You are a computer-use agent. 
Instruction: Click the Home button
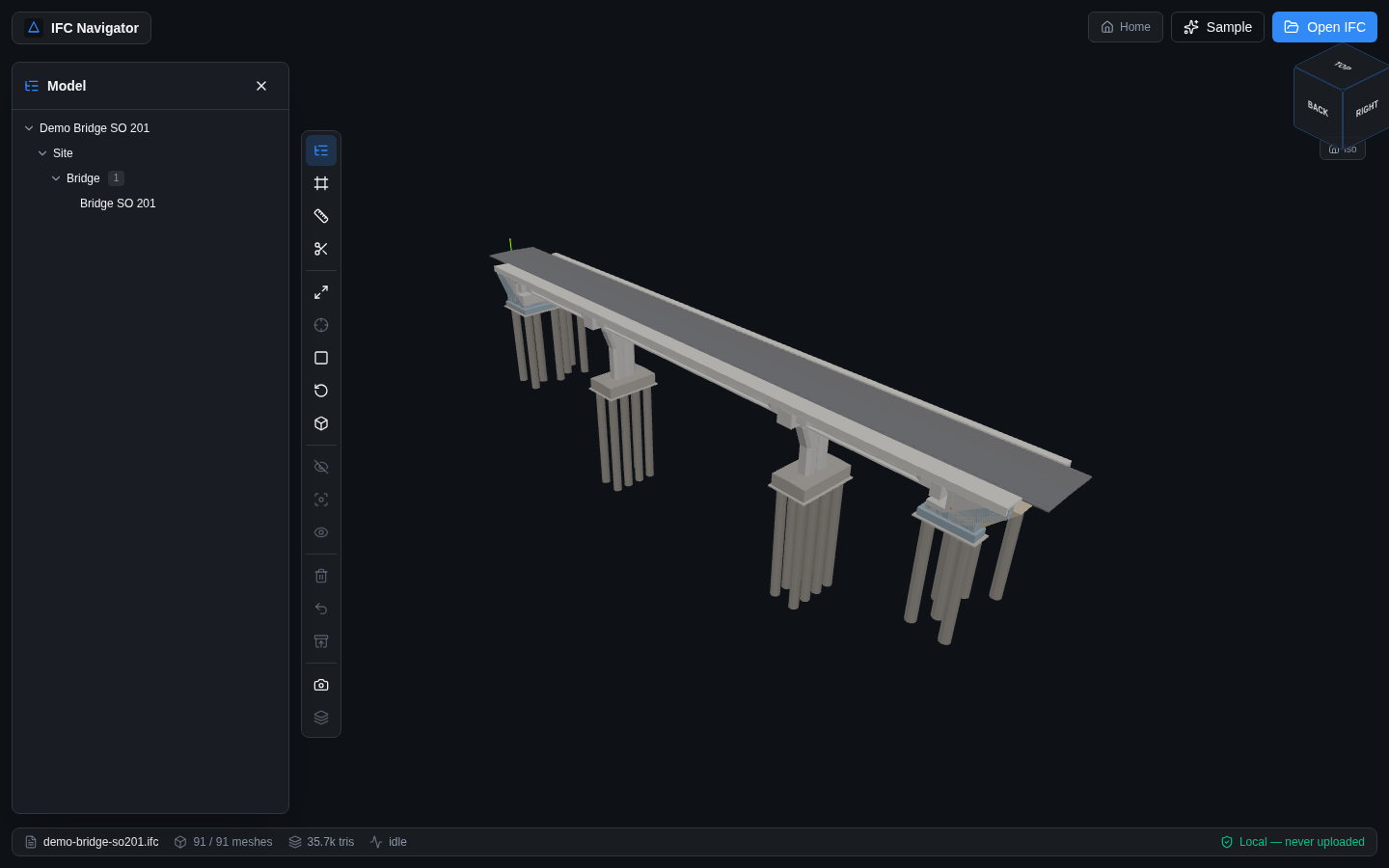click(1126, 27)
